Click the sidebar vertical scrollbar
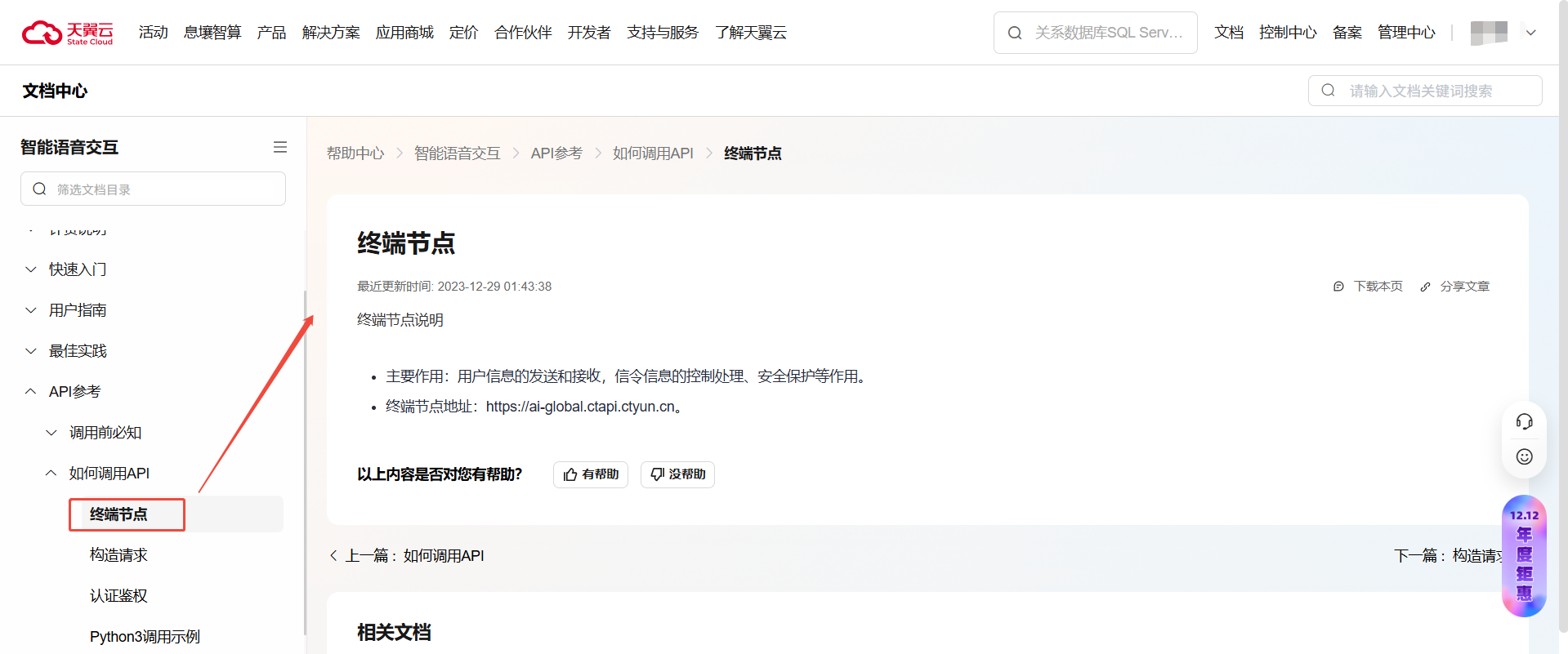 [x=305, y=462]
